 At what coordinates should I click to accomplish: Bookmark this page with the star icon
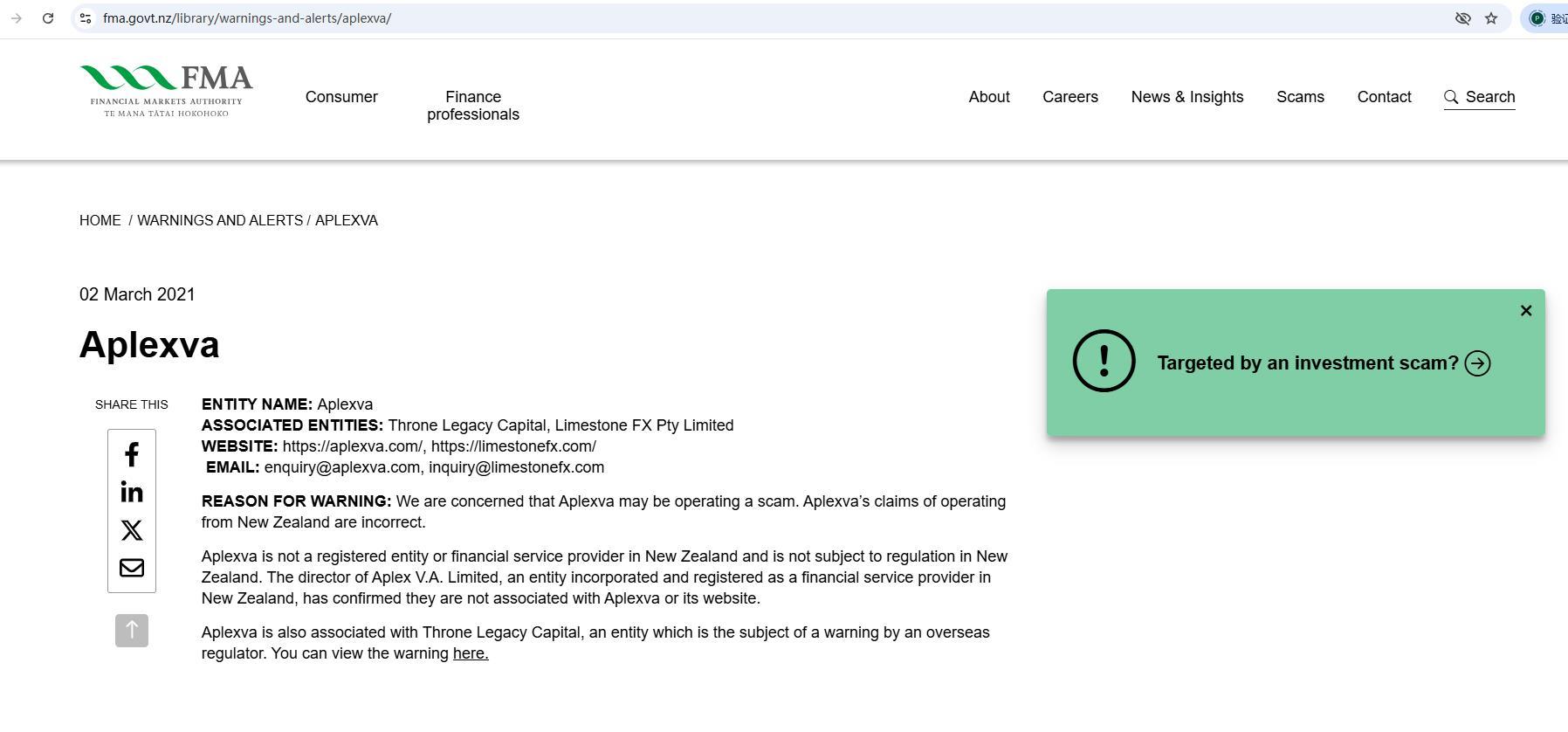click(x=1491, y=18)
